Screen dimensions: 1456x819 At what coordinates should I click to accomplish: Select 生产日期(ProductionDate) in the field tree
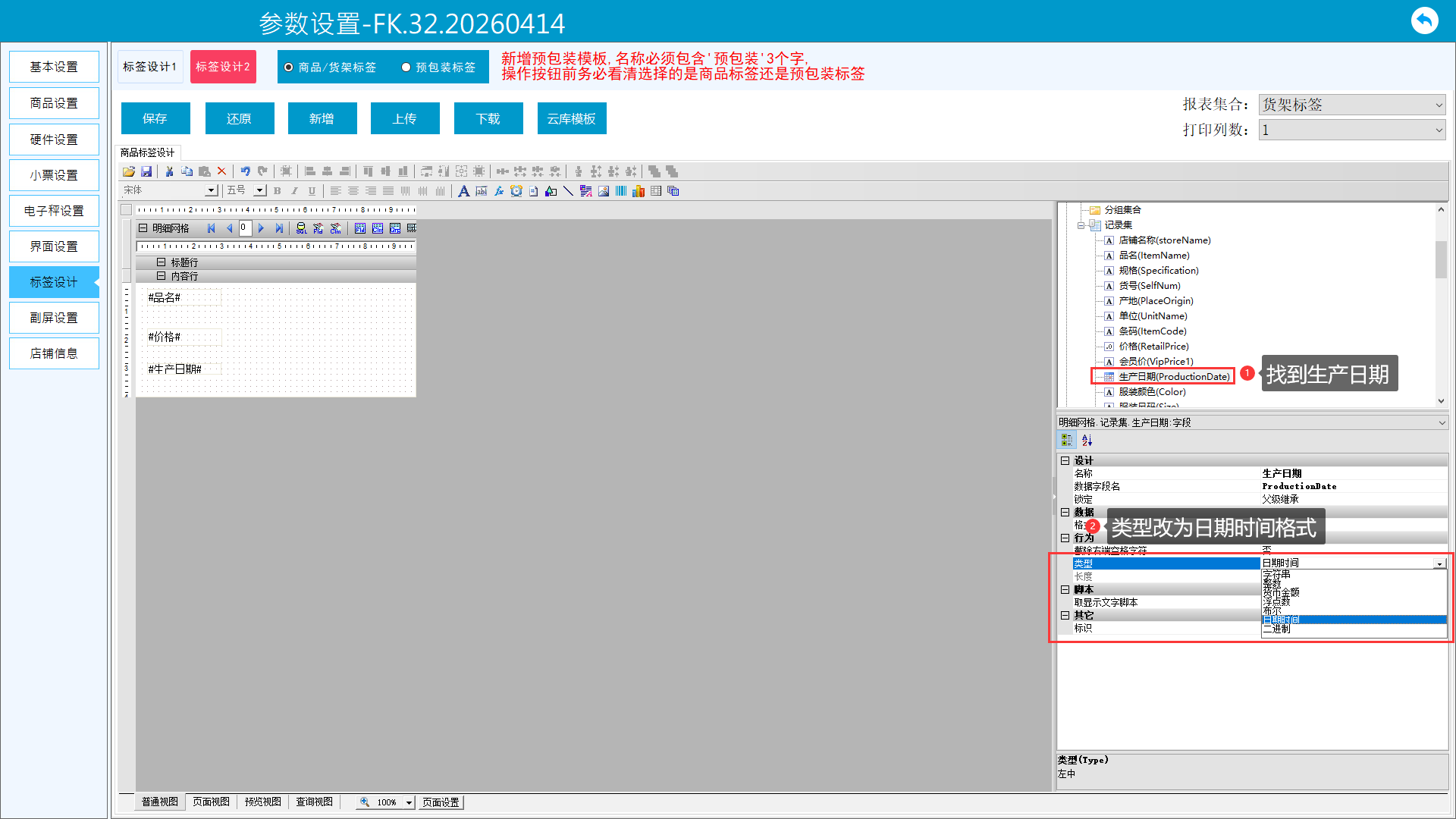coord(1173,377)
